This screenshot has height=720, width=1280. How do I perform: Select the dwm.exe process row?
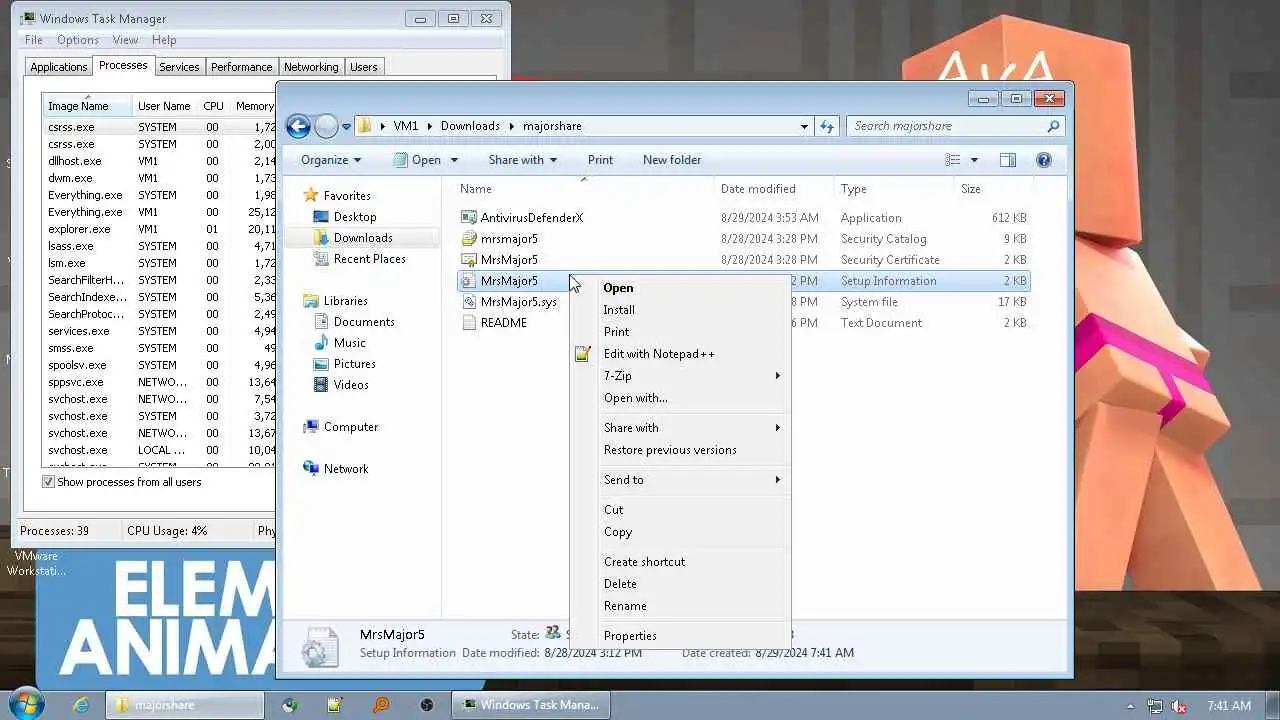(x=160, y=178)
